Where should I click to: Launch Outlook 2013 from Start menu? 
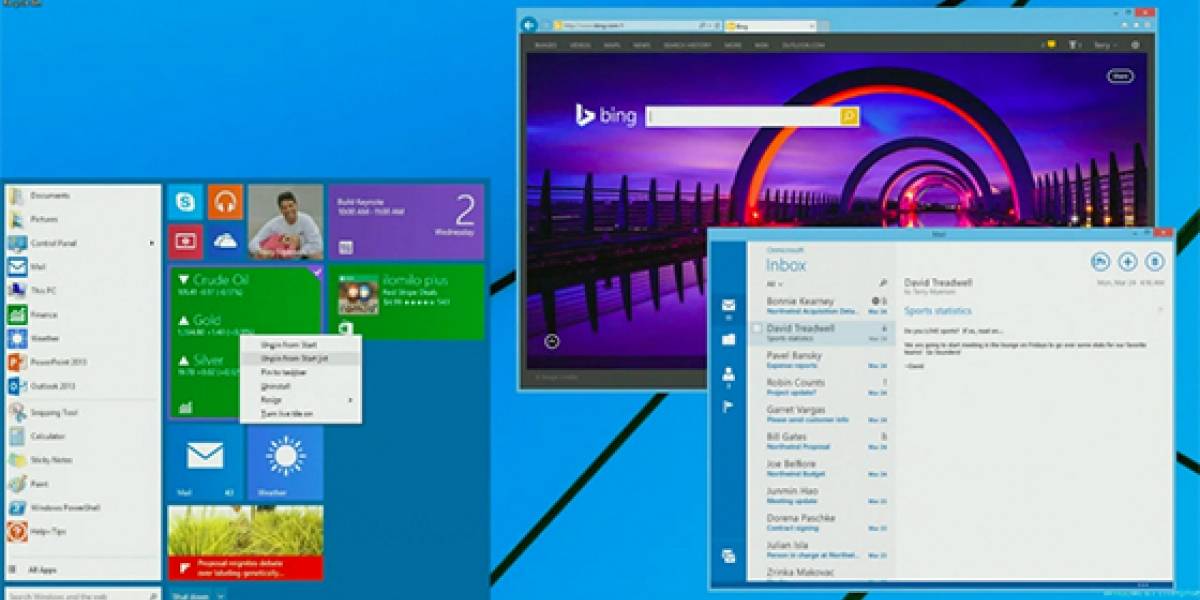82,386
